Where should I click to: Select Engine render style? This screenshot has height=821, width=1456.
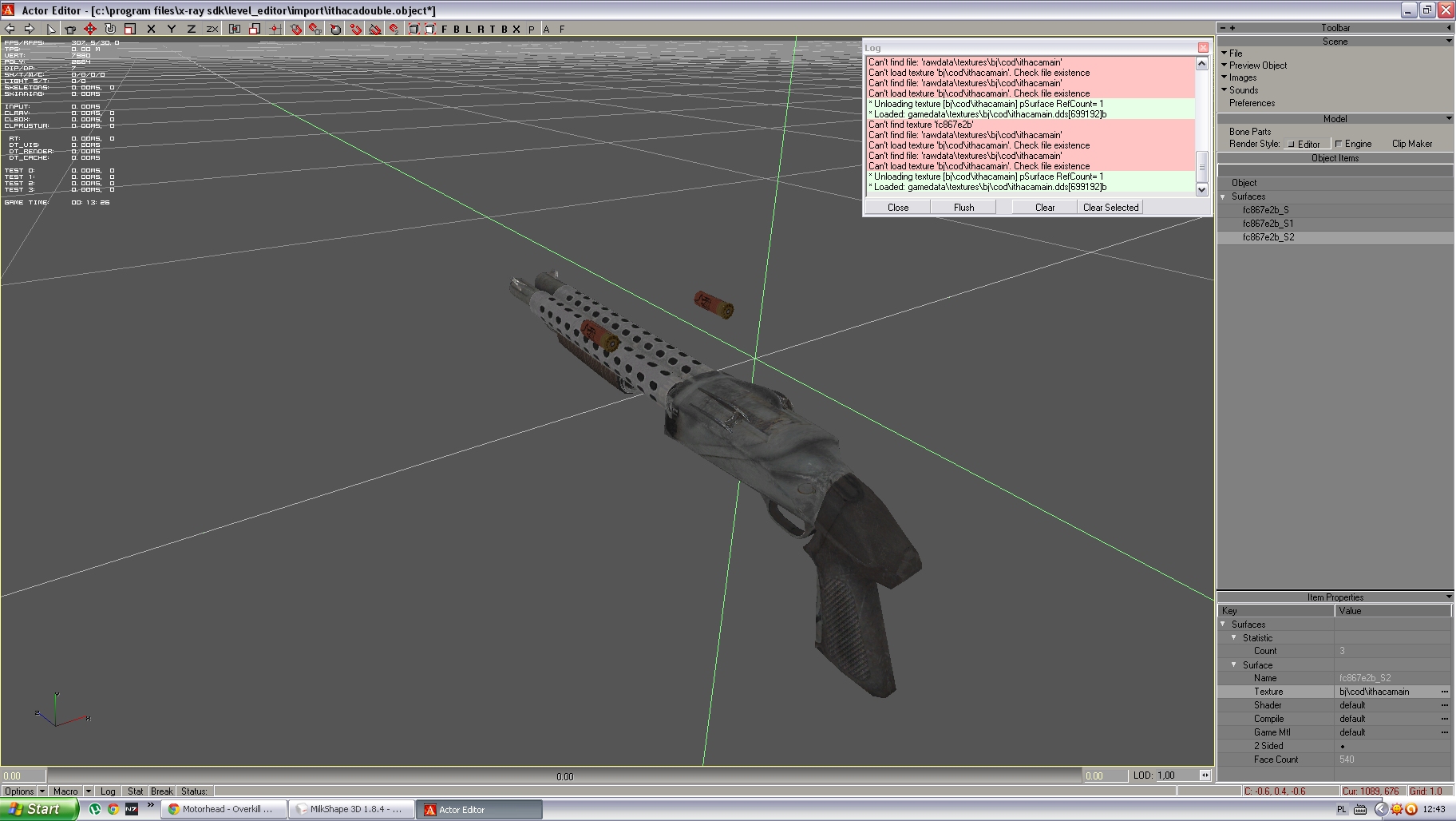(1354, 144)
